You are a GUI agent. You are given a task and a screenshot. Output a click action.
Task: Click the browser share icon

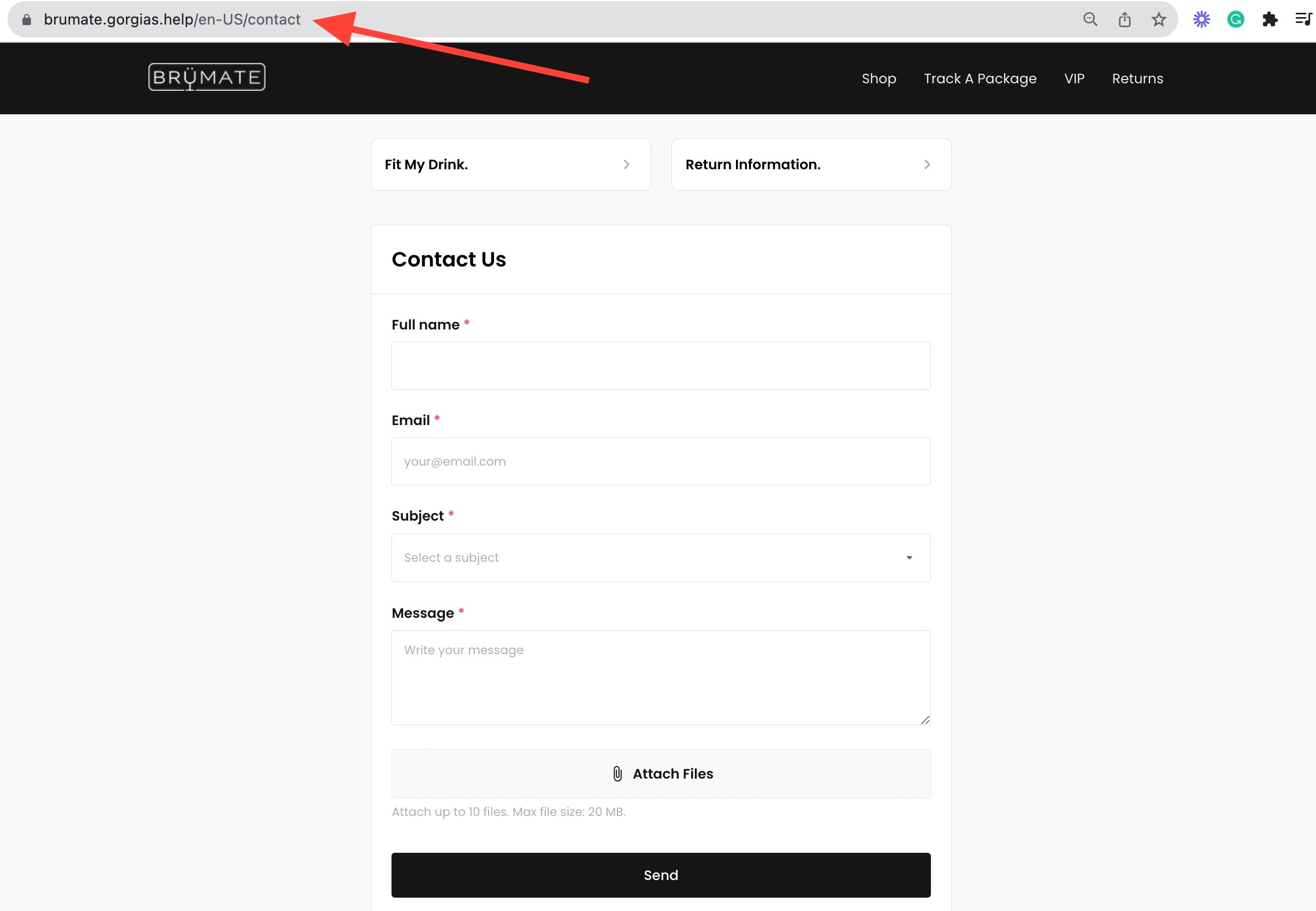pos(1124,19)
